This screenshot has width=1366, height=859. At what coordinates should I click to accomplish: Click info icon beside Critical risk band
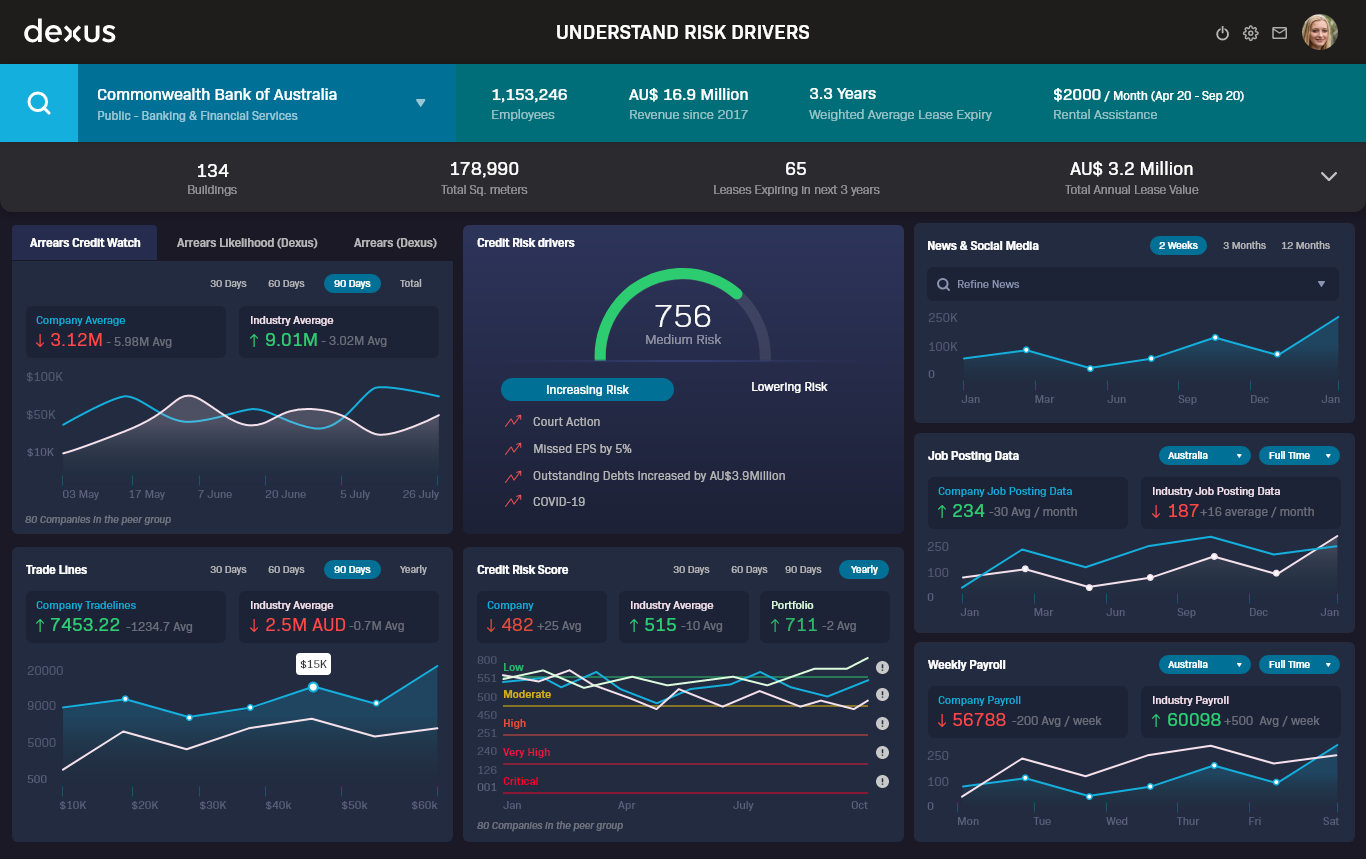click(x=882, y=781)
